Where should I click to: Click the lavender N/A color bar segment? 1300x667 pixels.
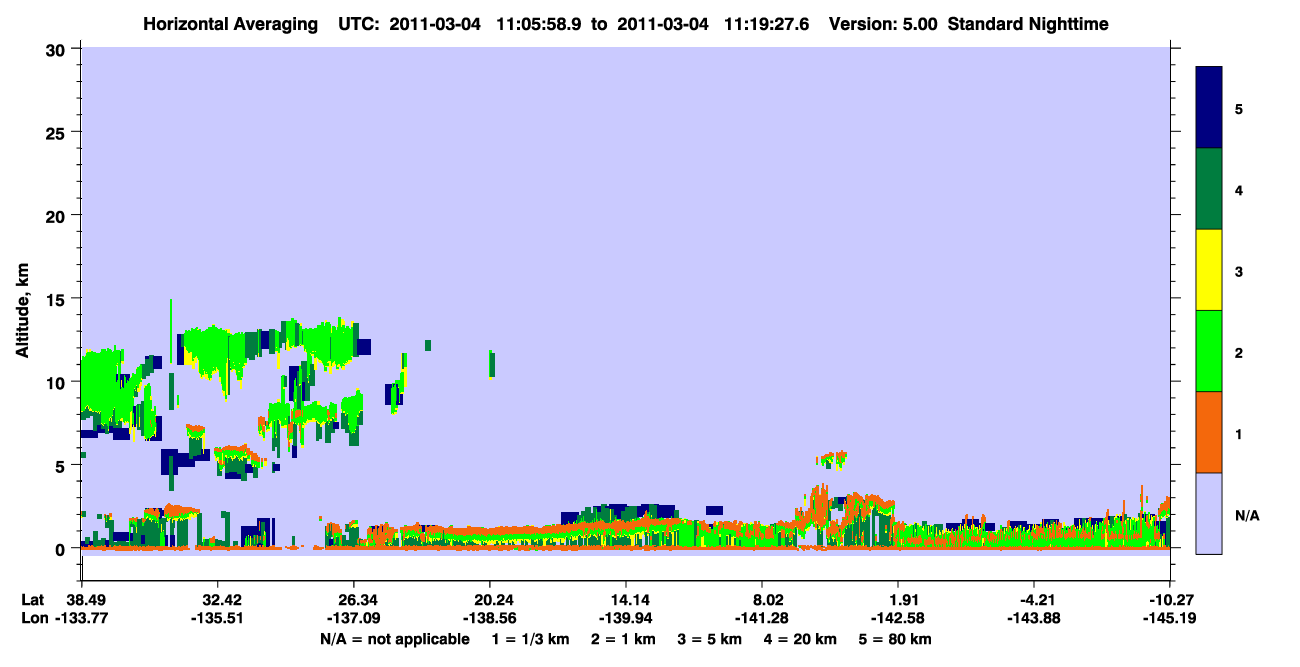[x=1209, y=513]
